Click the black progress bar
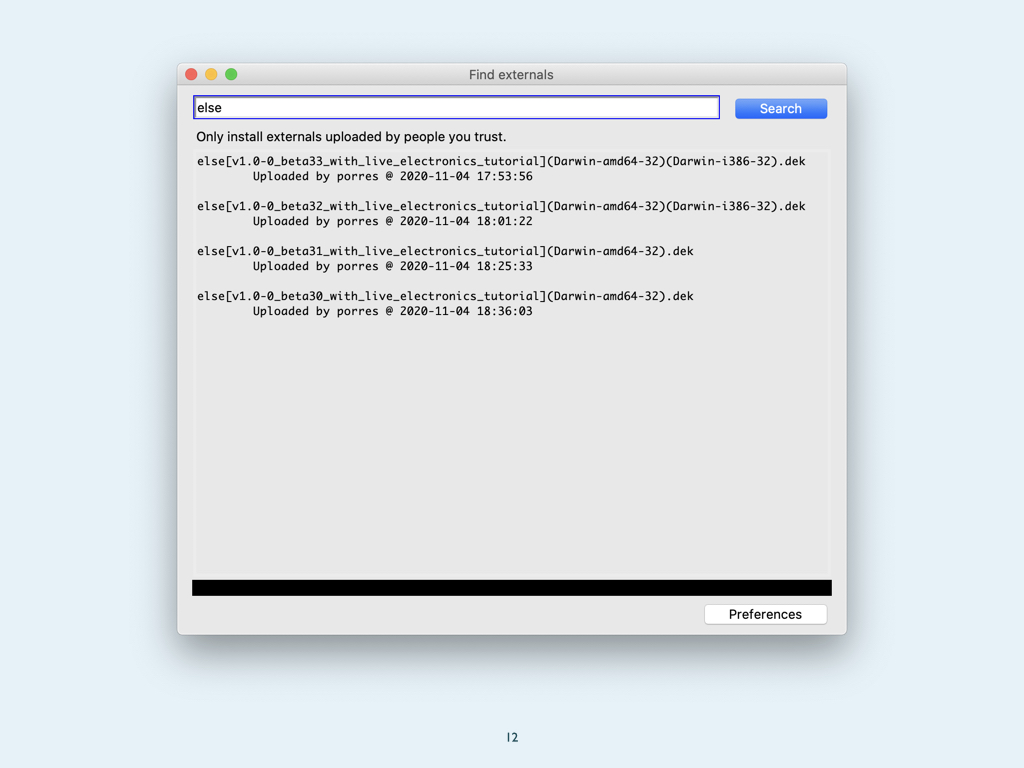The image size is (1024, 768). 511,588
